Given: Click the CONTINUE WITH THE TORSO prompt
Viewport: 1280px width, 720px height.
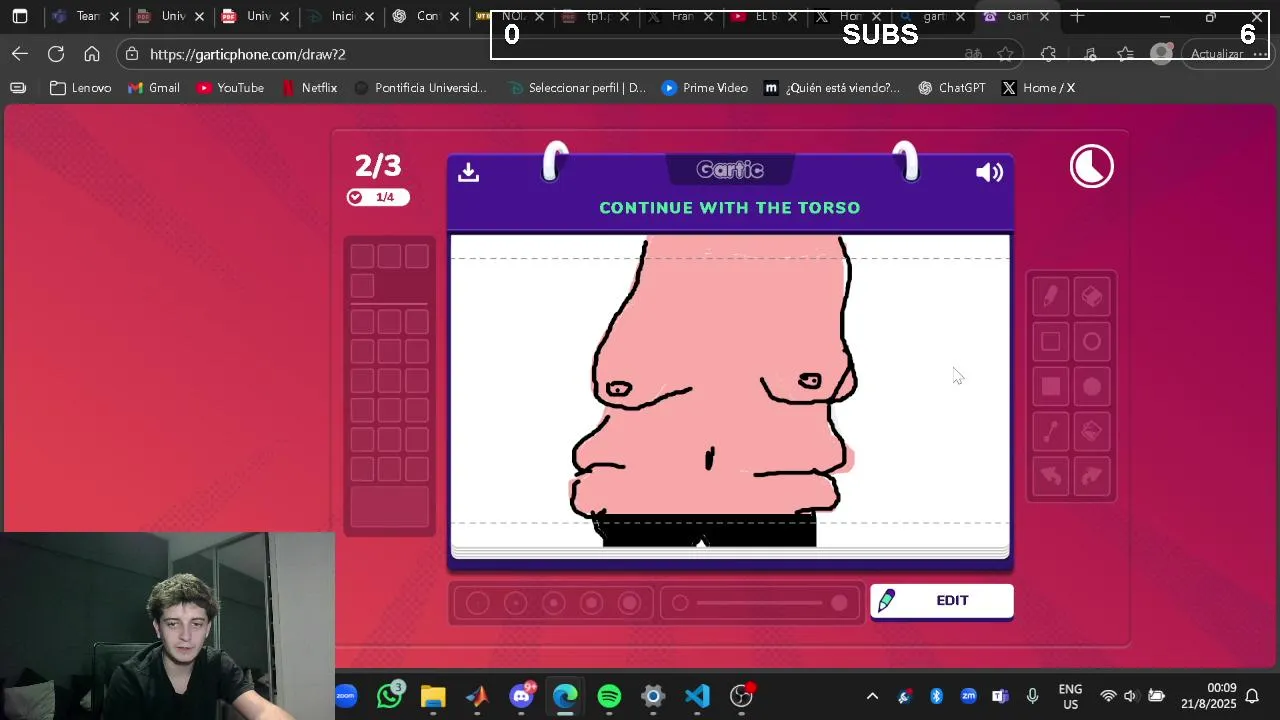Looking at the screenshot, I should 729,208.
